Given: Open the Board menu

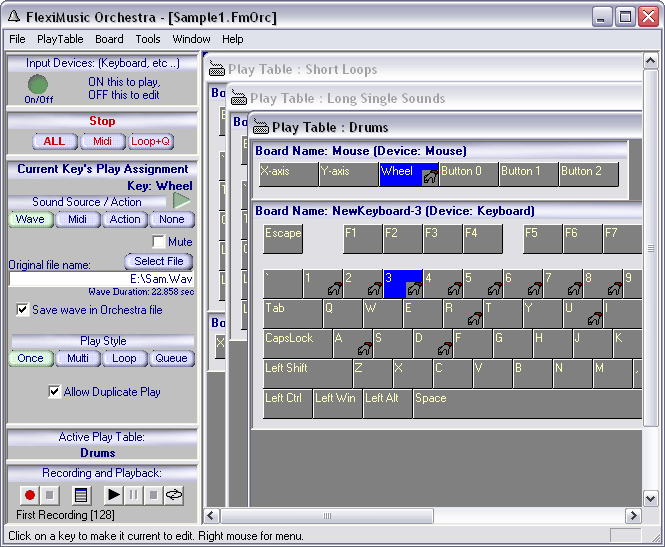Looking at the screenshot, I should click(109, 39).
